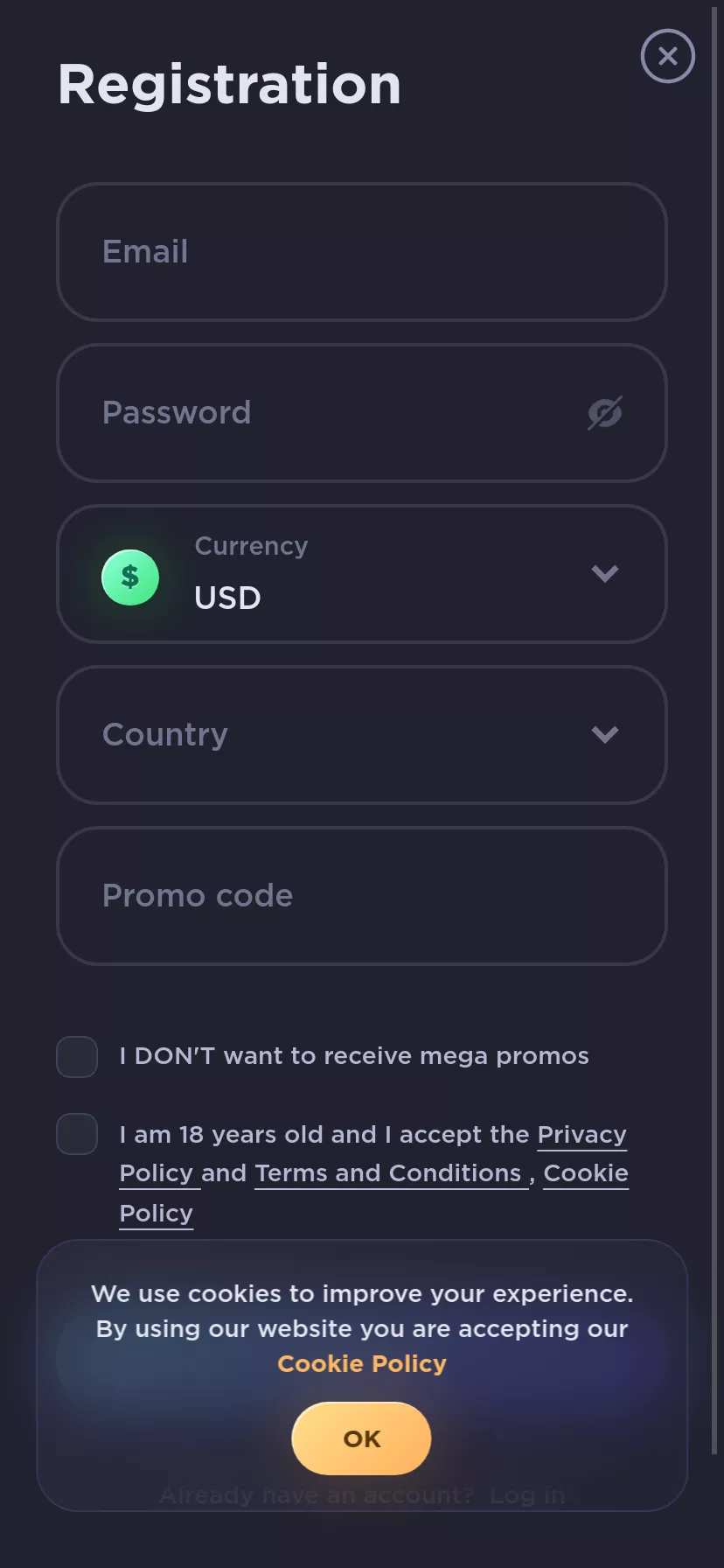Open the orange Cookie Policy link in banner
This screenshot has width=724, height=1568.
coord(362,1364)
